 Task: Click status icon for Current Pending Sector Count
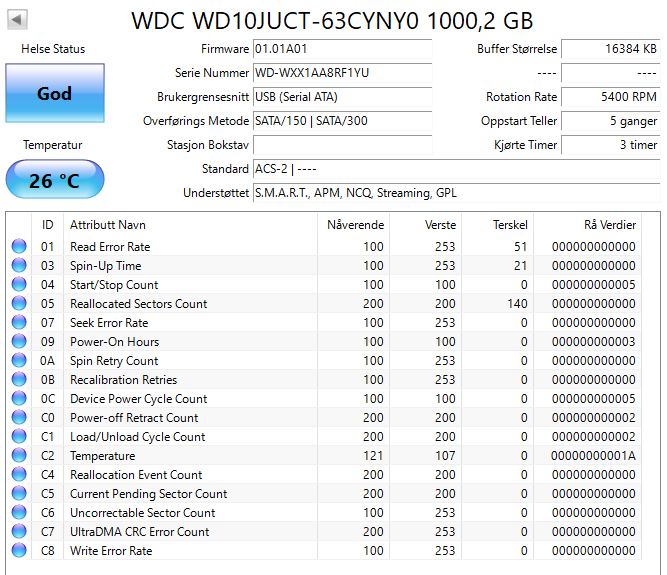pos(19,494)
